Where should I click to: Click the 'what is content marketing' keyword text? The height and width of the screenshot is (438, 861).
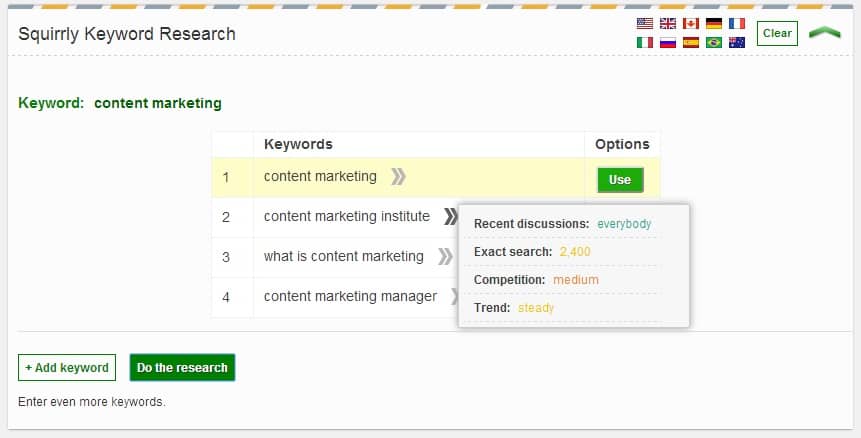point(343,256)
